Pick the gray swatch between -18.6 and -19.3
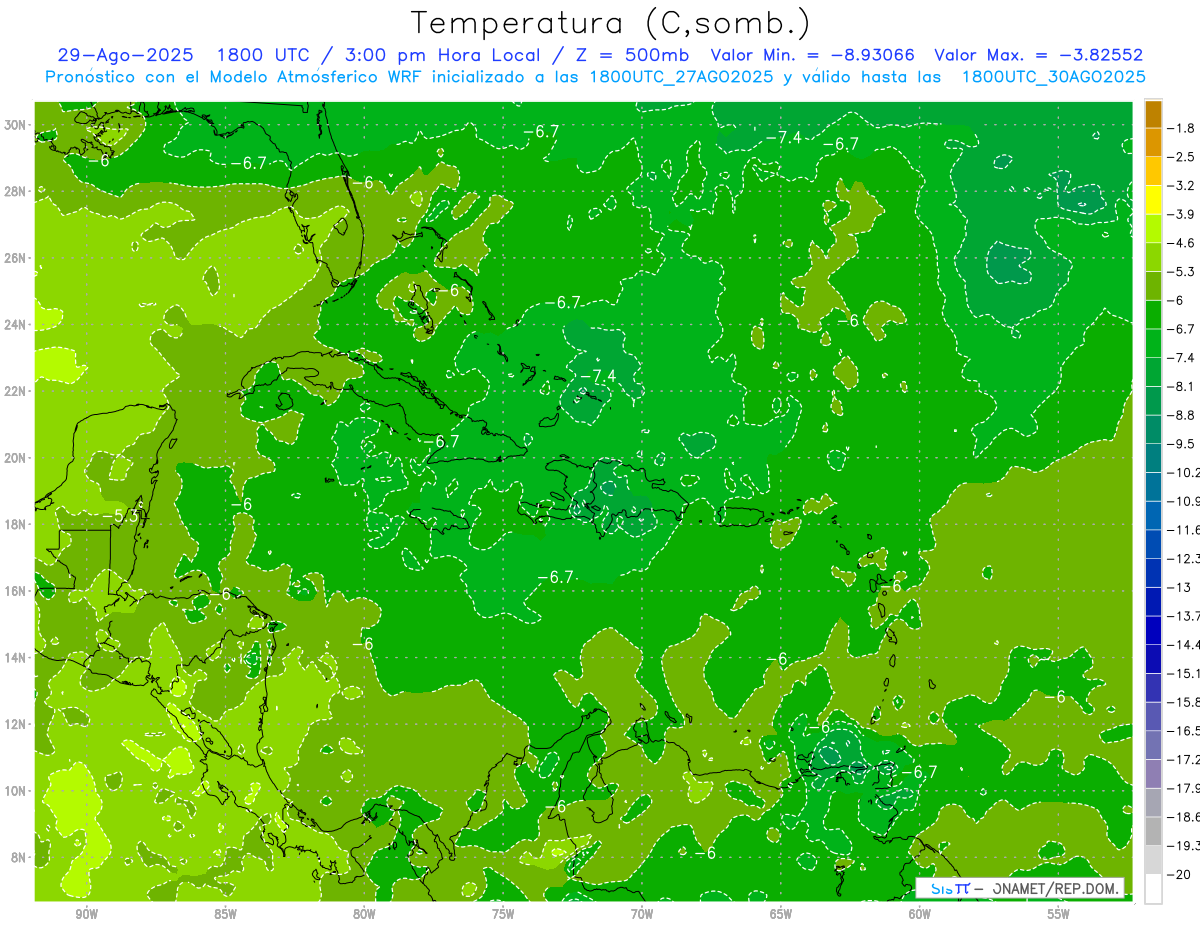 (1153, 831)
